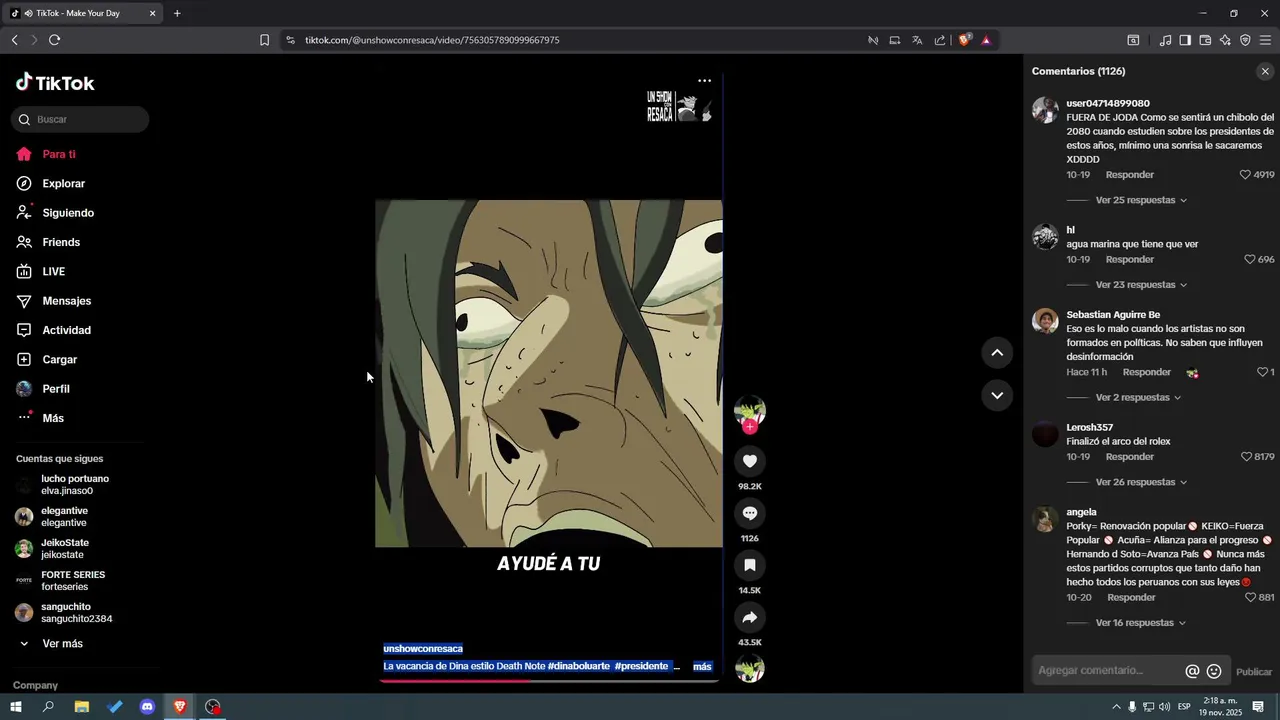The width and height of the screenshot is (1280, 720).
Task: Focus the Buscar search field
Action: [80, 119]
